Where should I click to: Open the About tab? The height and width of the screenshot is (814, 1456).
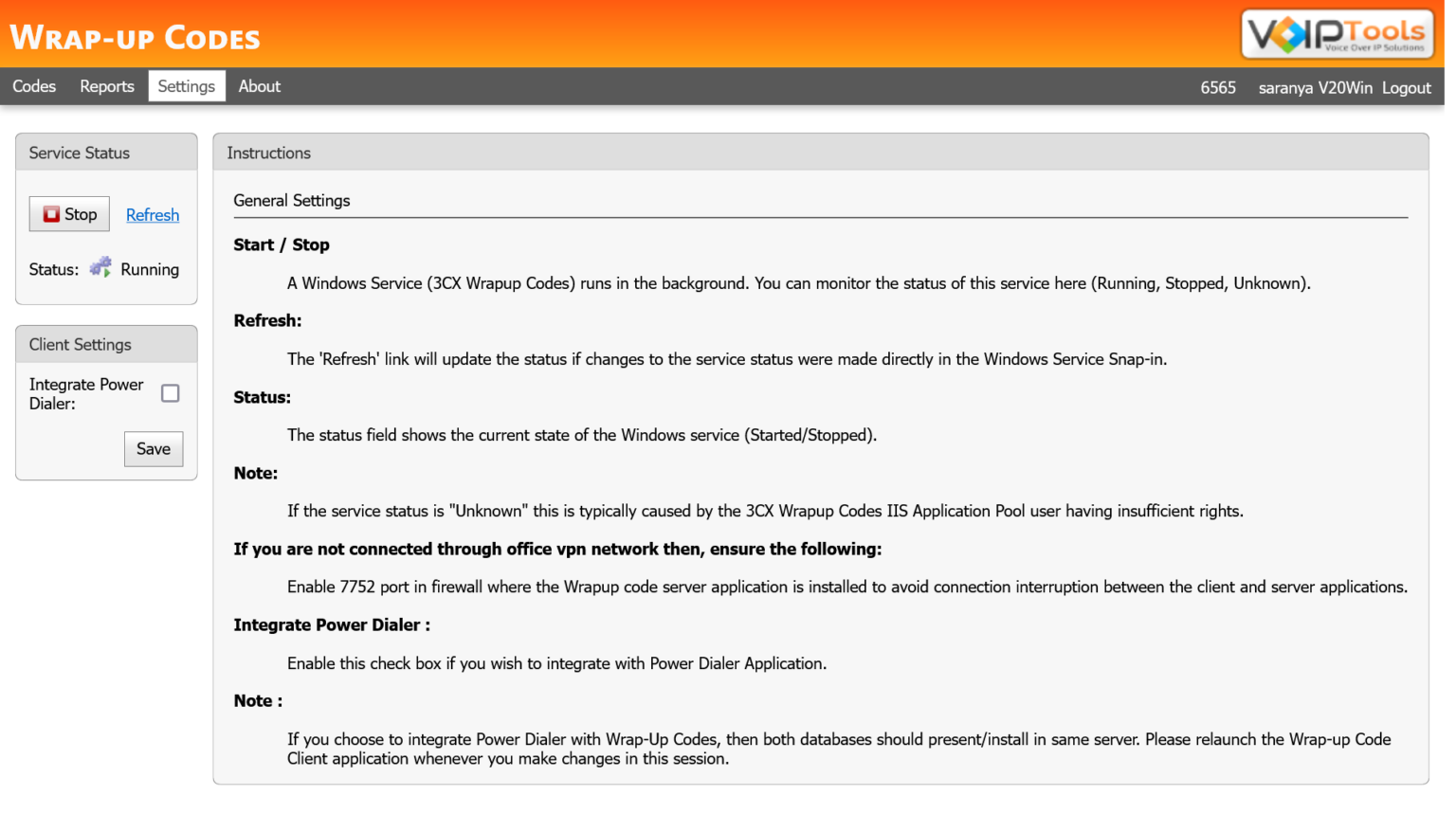tap(259, 86)
